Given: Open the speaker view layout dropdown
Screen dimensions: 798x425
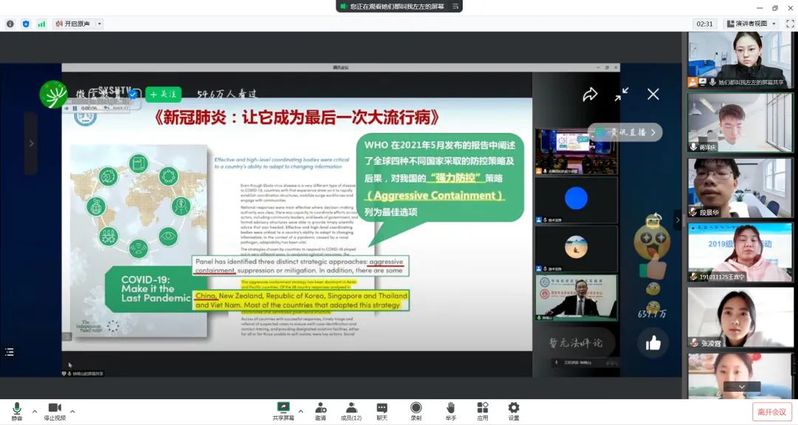Looking at the screenshot, I should coord(751,24).
